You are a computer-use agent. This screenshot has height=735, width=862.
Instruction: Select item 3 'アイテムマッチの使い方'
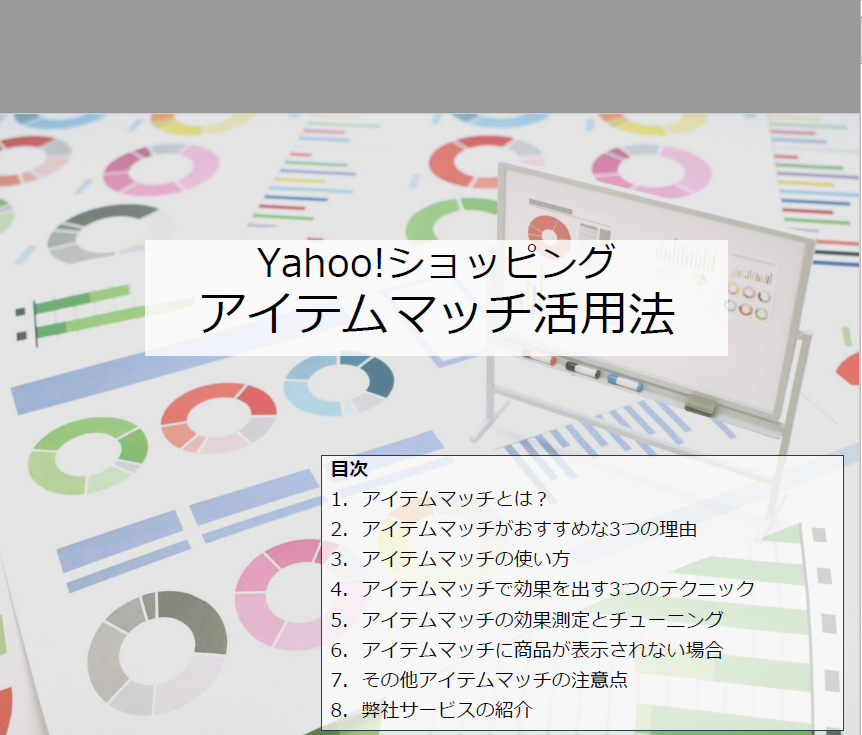click(450, 559)
